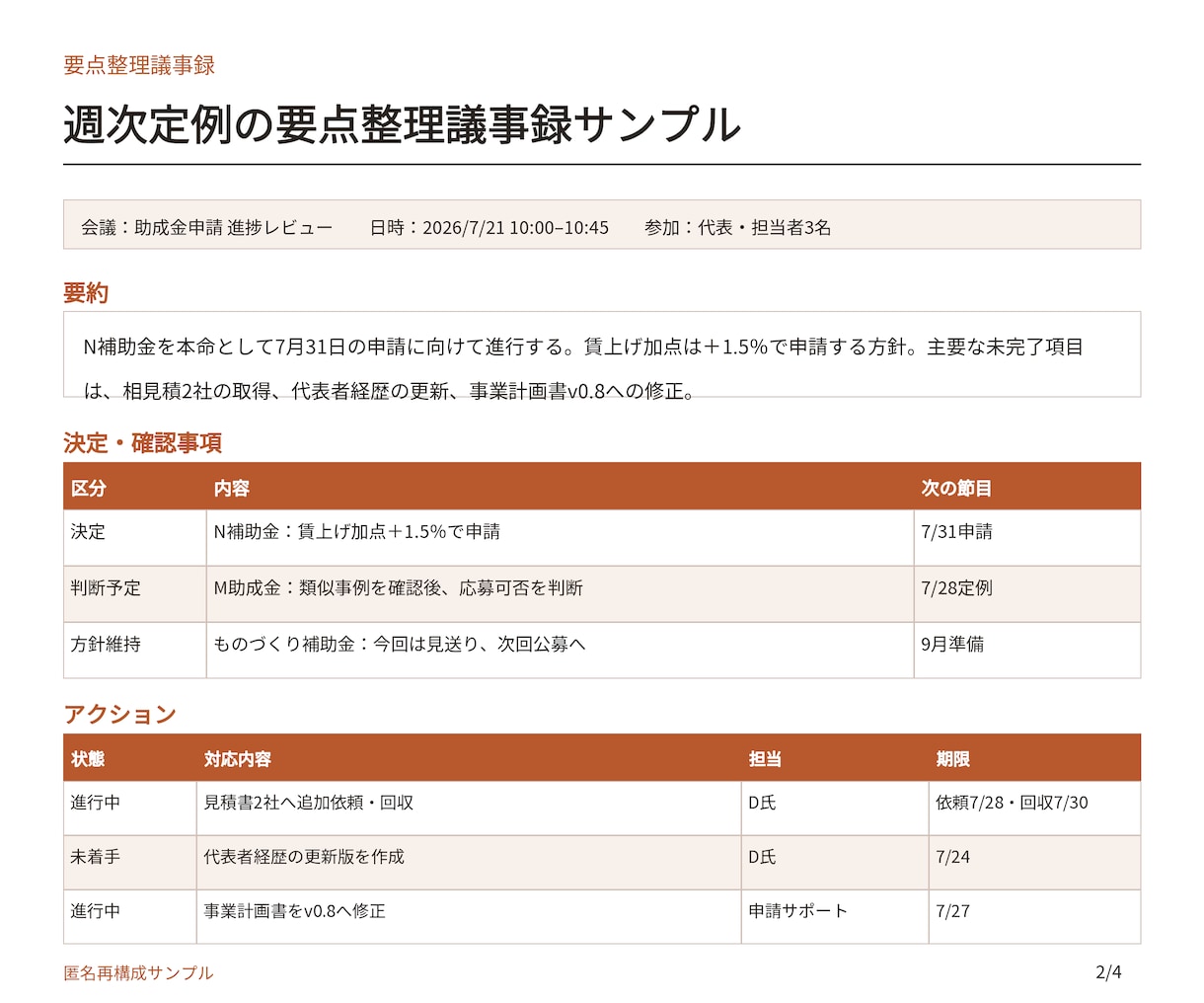Click the summary line starting 'N補助金を本命として'

point(583,347)
